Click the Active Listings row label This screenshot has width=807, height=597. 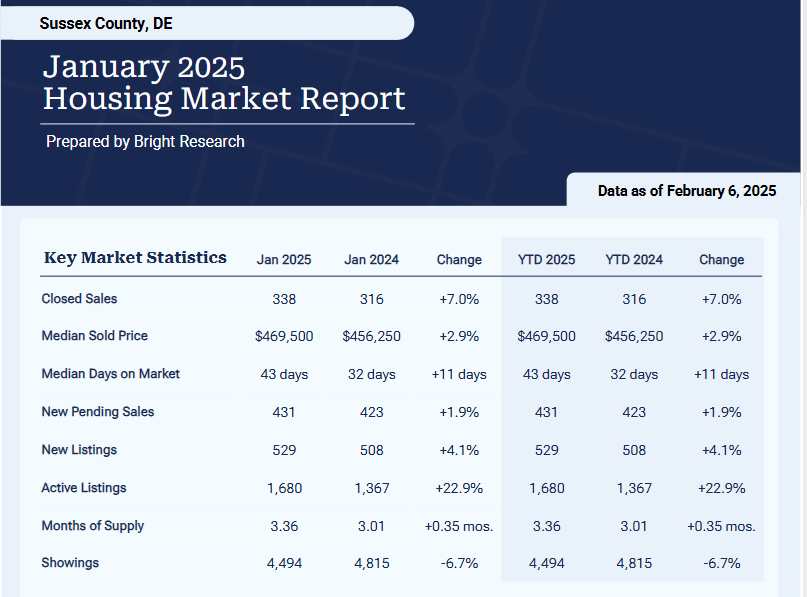(84, 488)
